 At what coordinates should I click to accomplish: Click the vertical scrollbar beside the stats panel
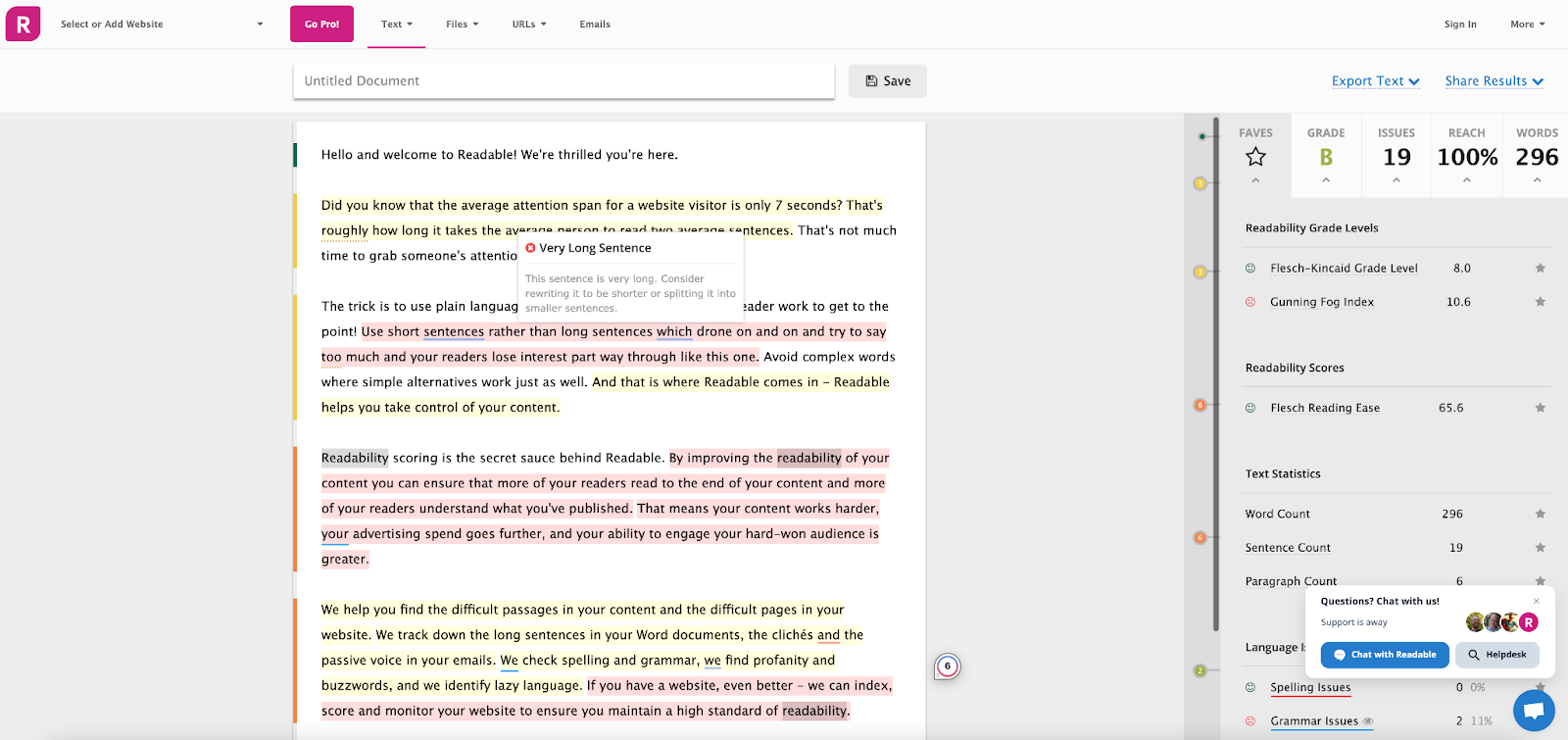coord(1216,372)
